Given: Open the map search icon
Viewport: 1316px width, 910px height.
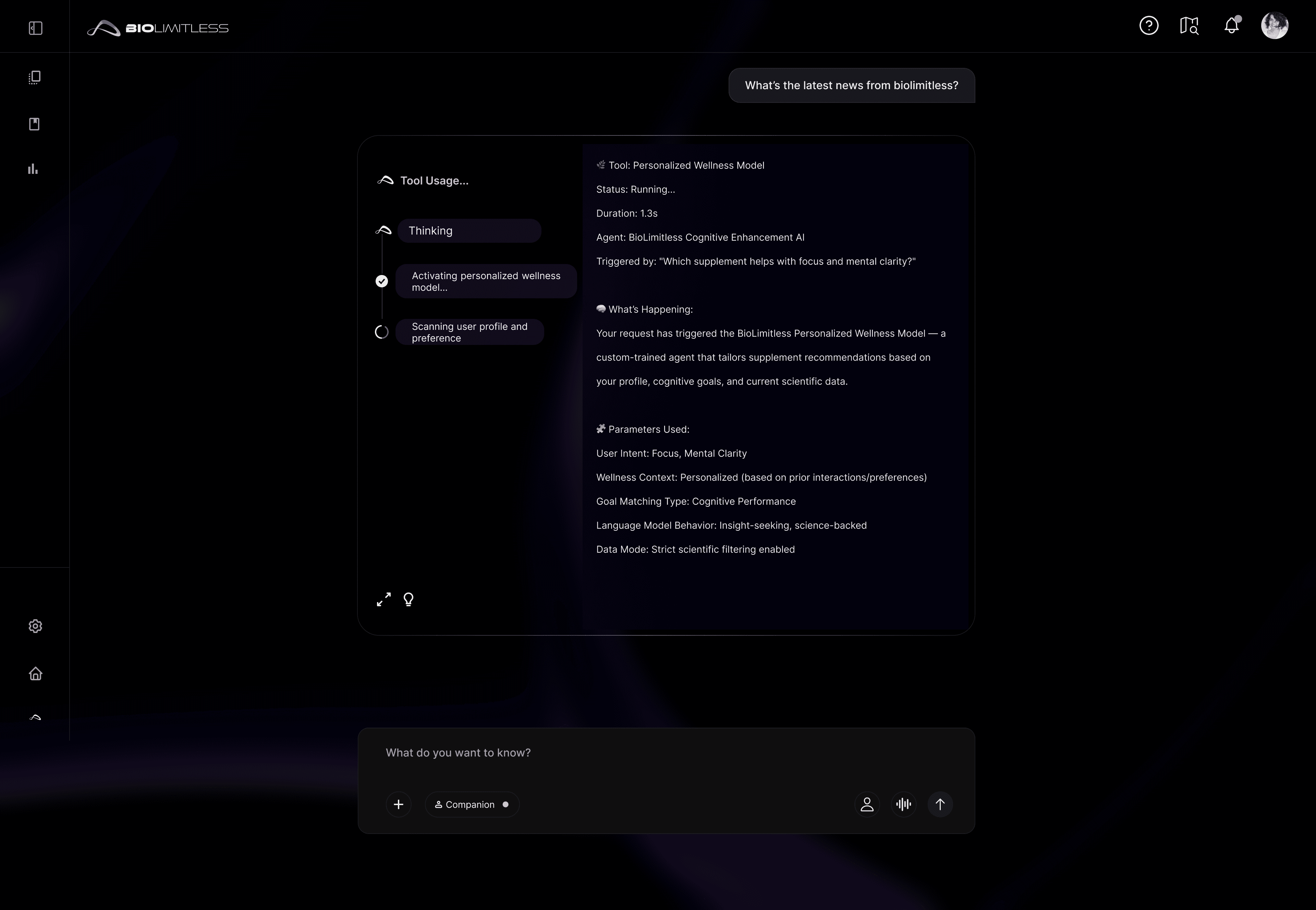Looking at the screenshot, I should (1189, 26).
